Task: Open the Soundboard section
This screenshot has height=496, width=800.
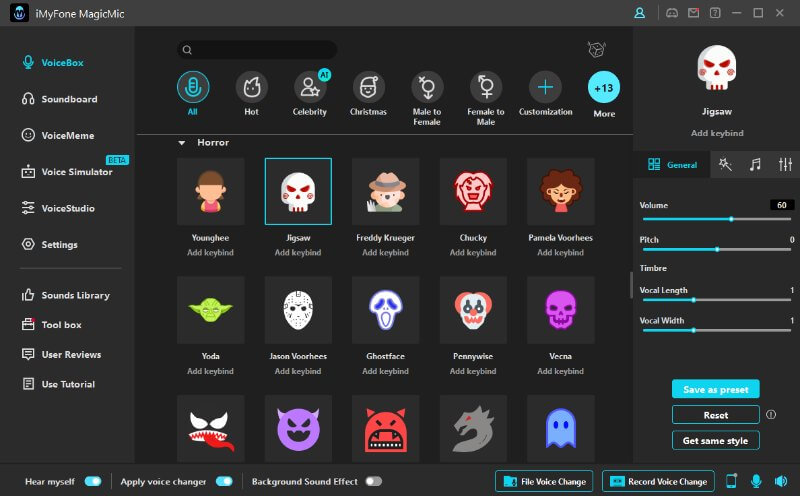Action: tap(59, 99)
